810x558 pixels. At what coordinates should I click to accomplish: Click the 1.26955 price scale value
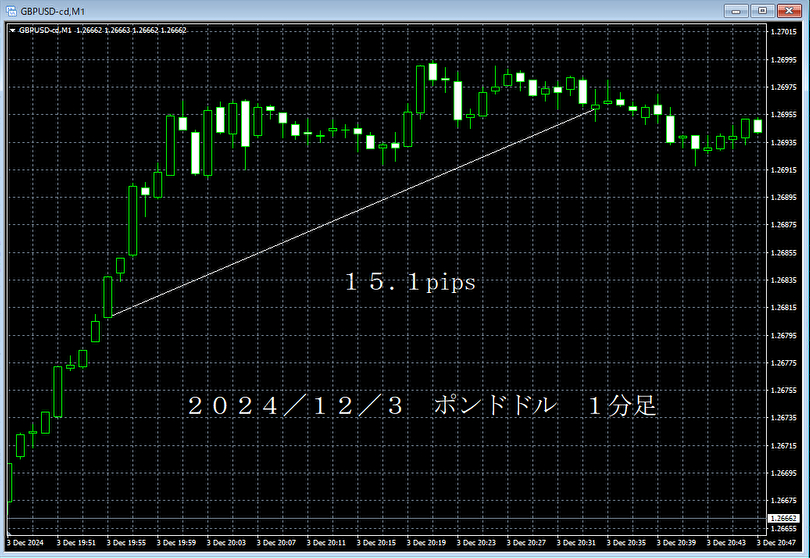coord(783,115)
